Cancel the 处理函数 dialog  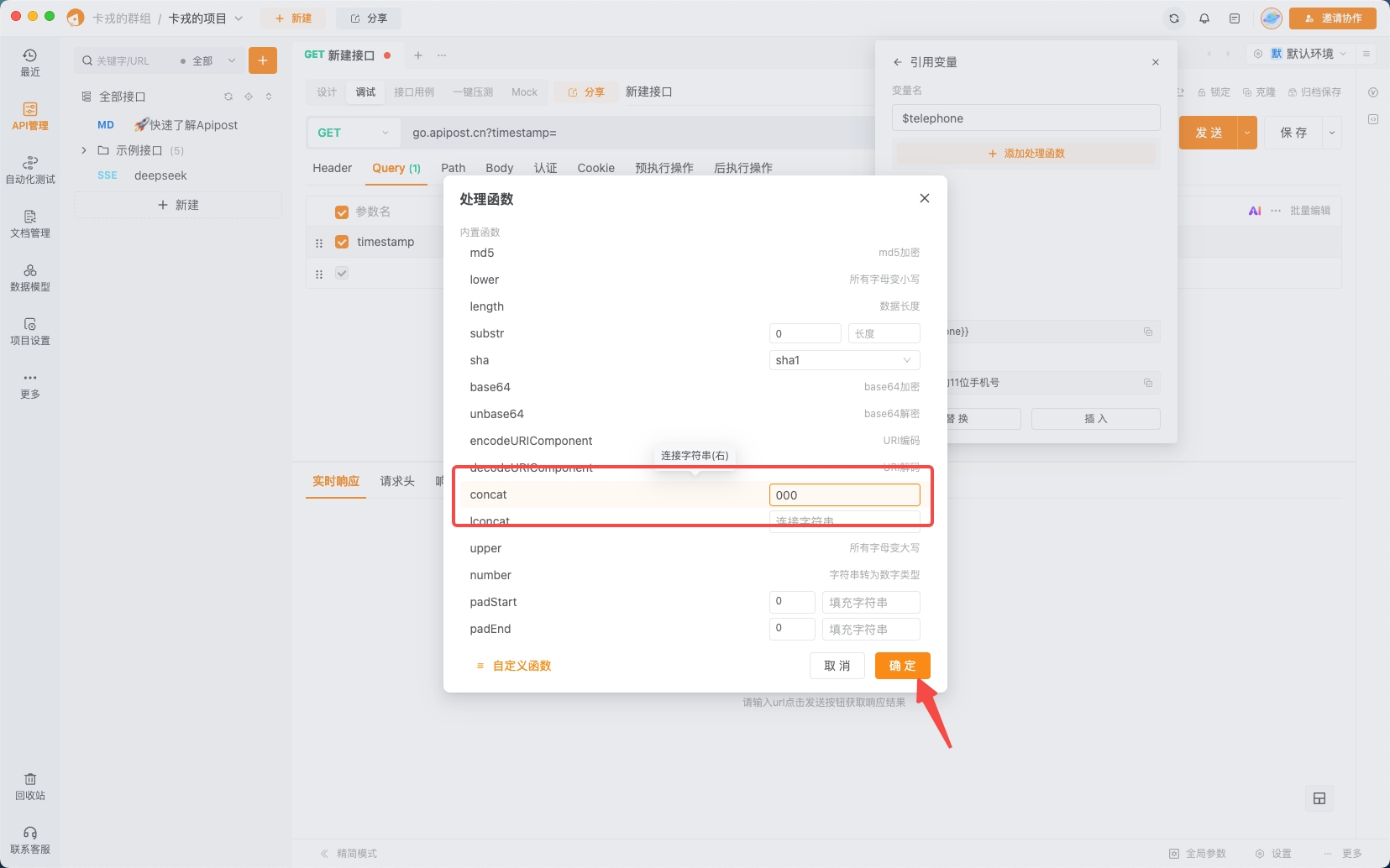point(837,666)
